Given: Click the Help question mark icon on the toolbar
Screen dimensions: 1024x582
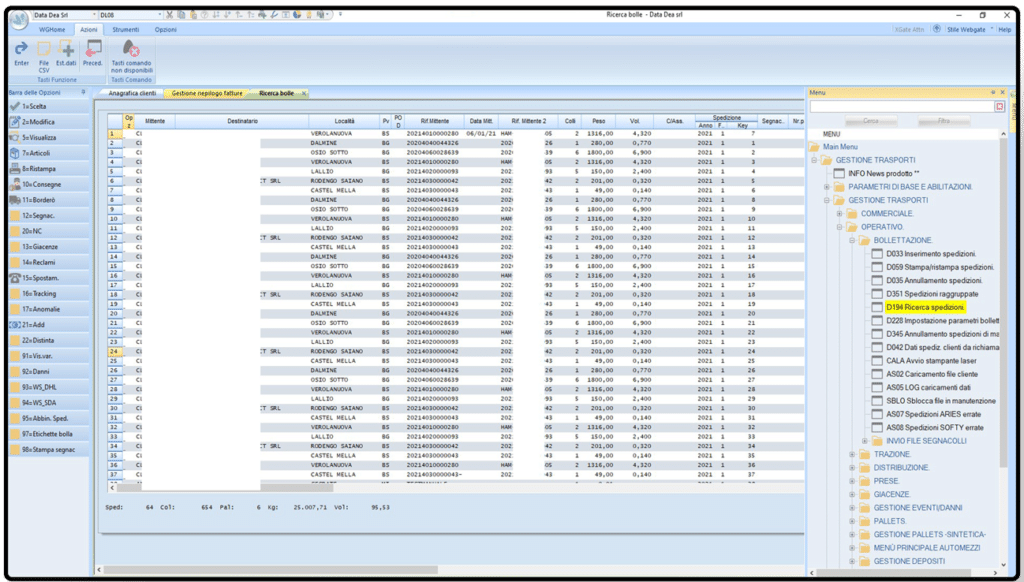Looking at the screenshot, I should 204,14.
